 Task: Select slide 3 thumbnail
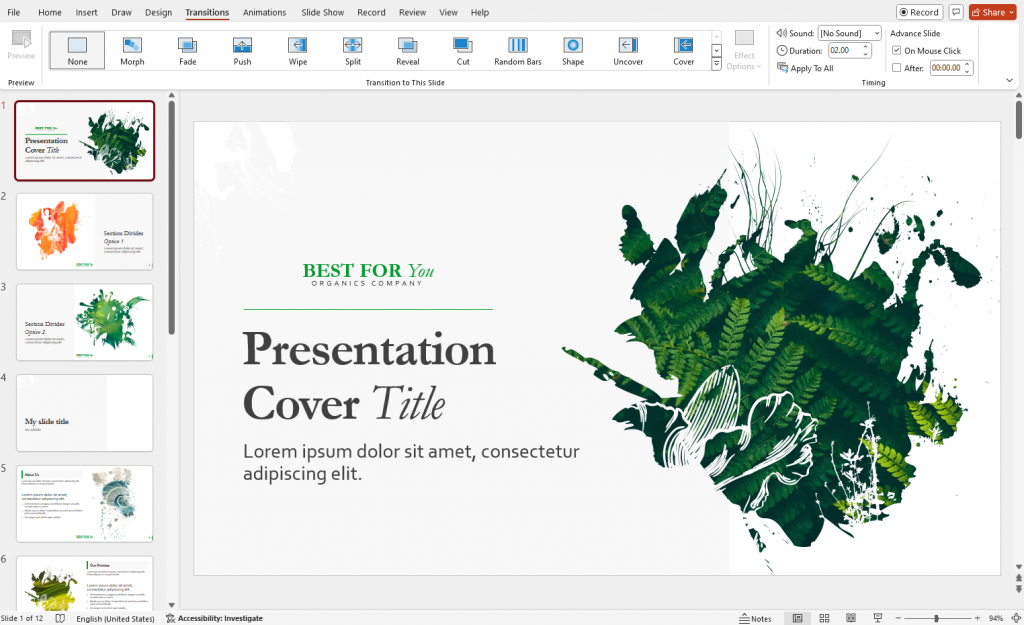click(x=85, y=322)
